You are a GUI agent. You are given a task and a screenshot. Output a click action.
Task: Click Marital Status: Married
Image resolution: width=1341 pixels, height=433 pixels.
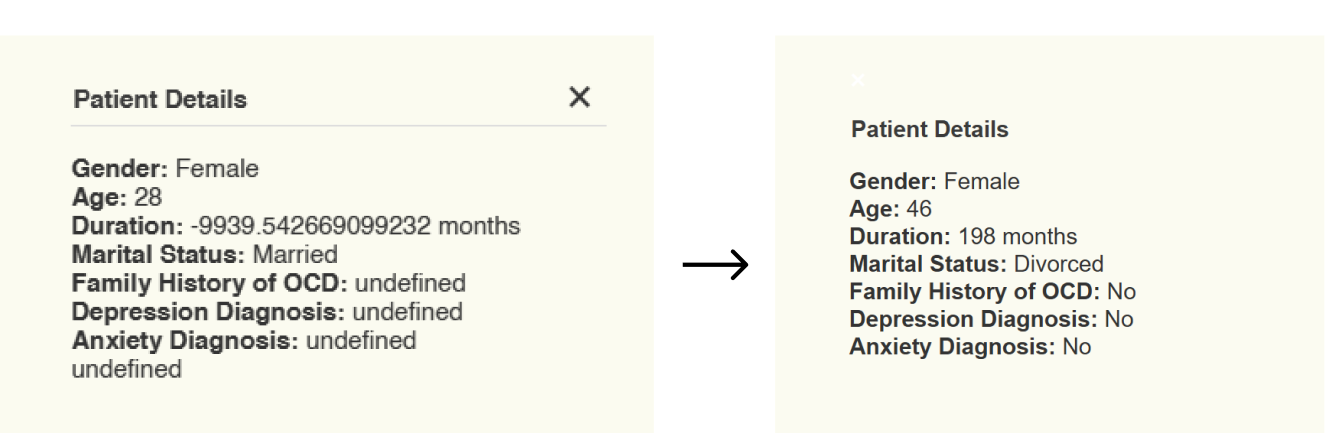click(205, 254)
